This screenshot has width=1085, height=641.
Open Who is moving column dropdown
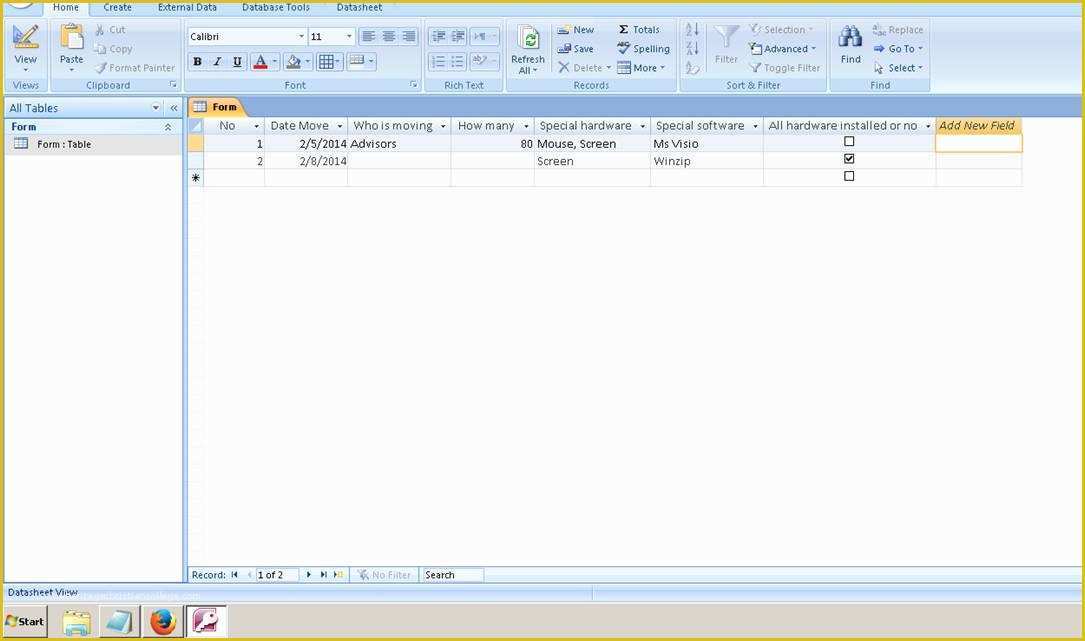[443, 126]
